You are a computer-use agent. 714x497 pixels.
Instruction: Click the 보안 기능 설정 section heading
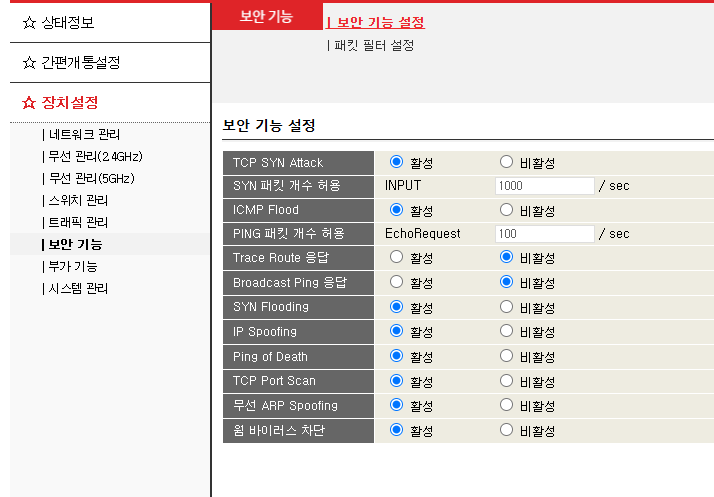pyautogui.click(x=269, y=125)
